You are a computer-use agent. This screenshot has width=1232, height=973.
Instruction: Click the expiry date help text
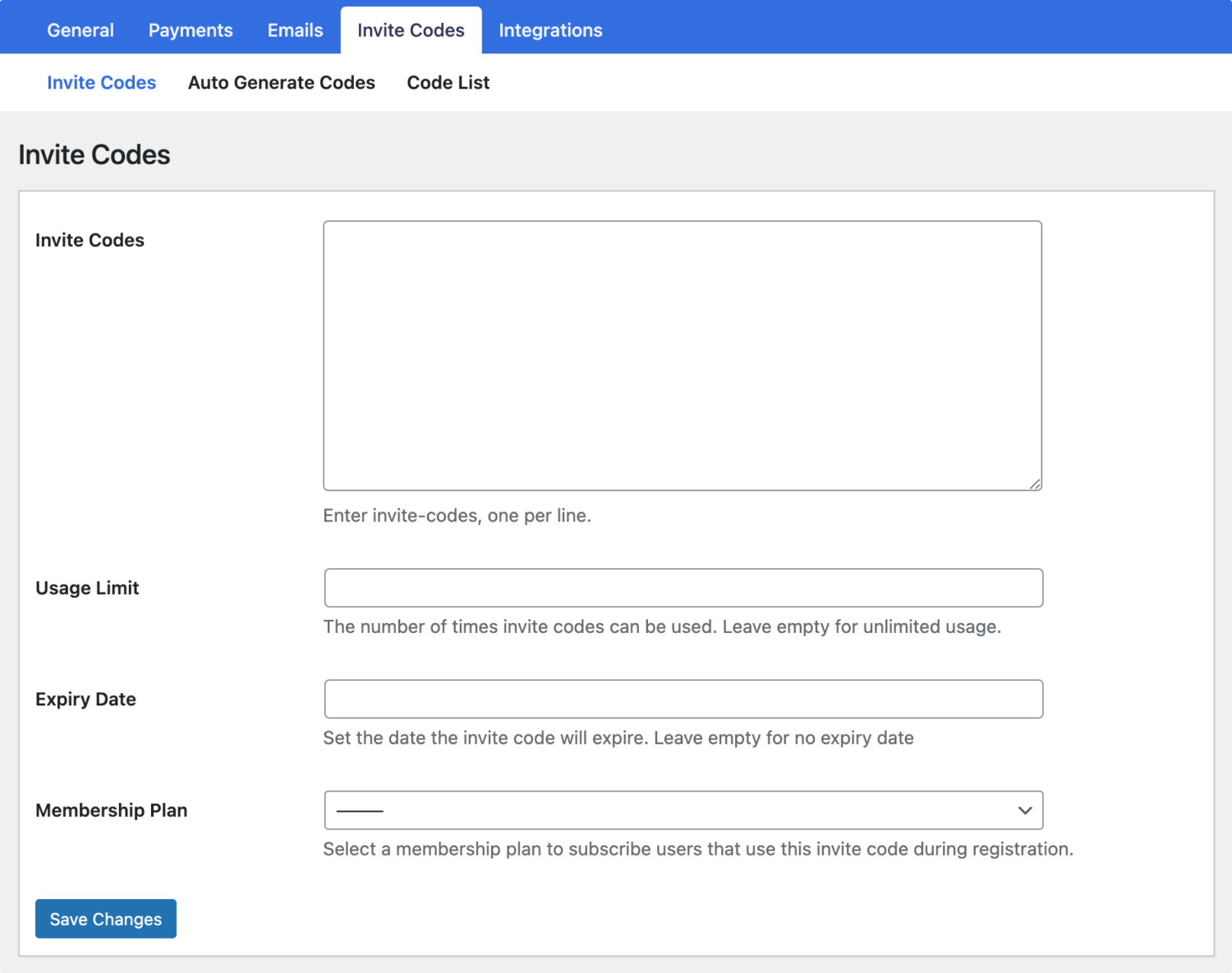pyautogui.click(x=618, y=738)
